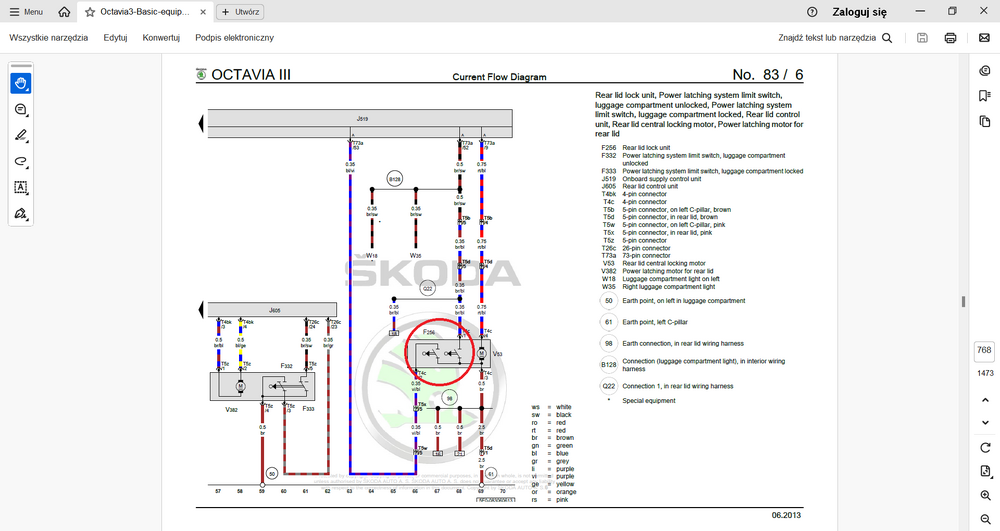The height and width of the screenshot is (531, 1000).
Task: Star the Octavia3 document tab
Action: (x=90, y=12)
